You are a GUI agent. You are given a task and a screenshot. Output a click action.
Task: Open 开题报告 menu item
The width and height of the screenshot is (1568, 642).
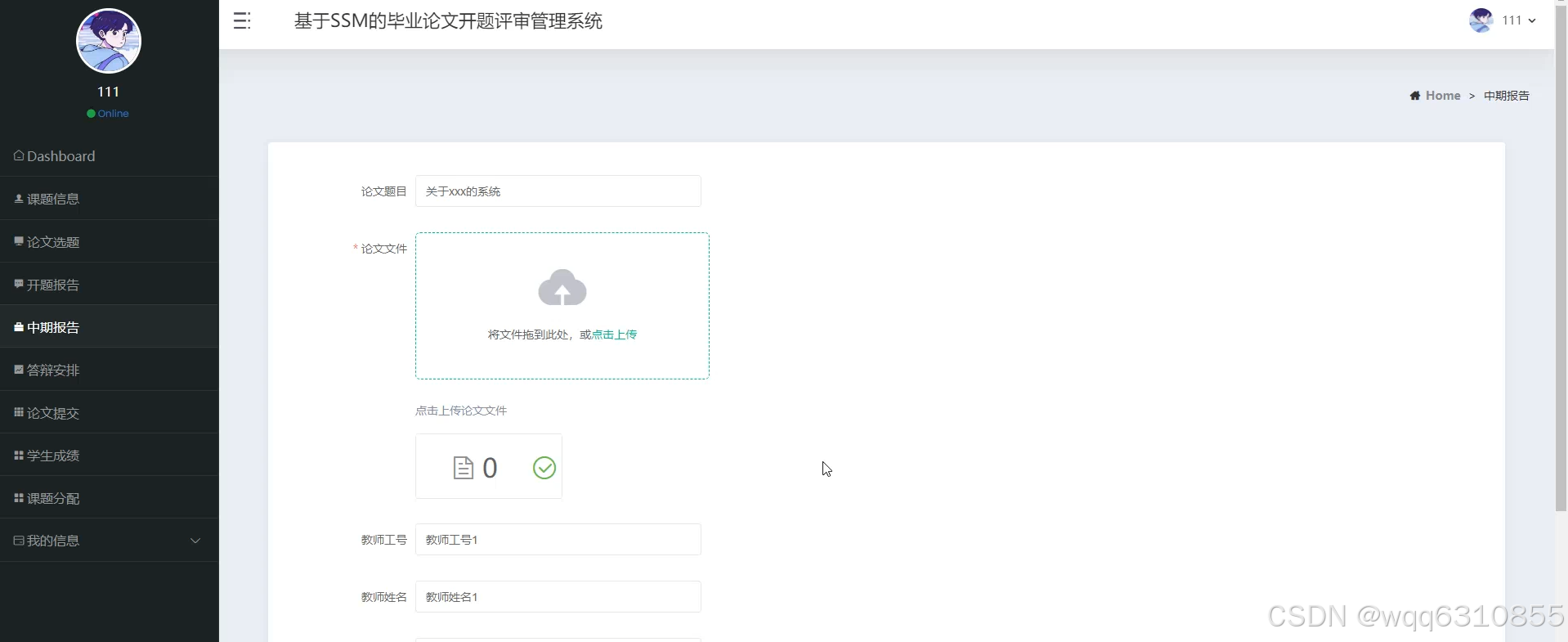[110, 284]
